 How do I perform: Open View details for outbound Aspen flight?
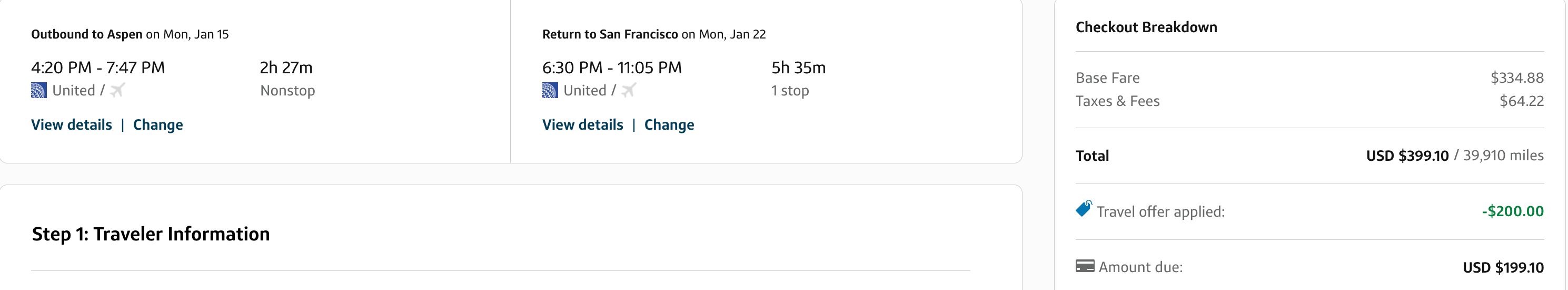(71, 125)
